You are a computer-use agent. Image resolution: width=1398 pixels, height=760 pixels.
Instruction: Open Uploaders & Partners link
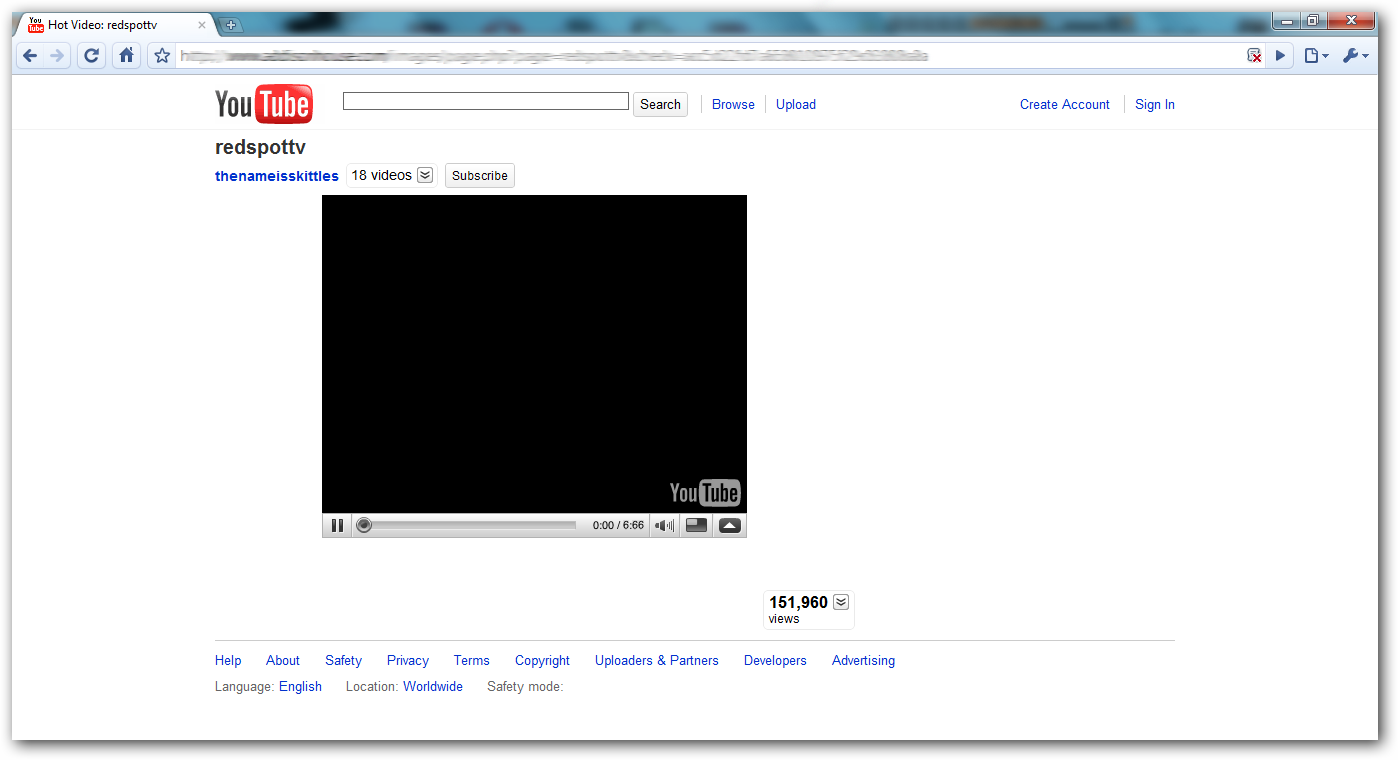click(x=657, y=660)
